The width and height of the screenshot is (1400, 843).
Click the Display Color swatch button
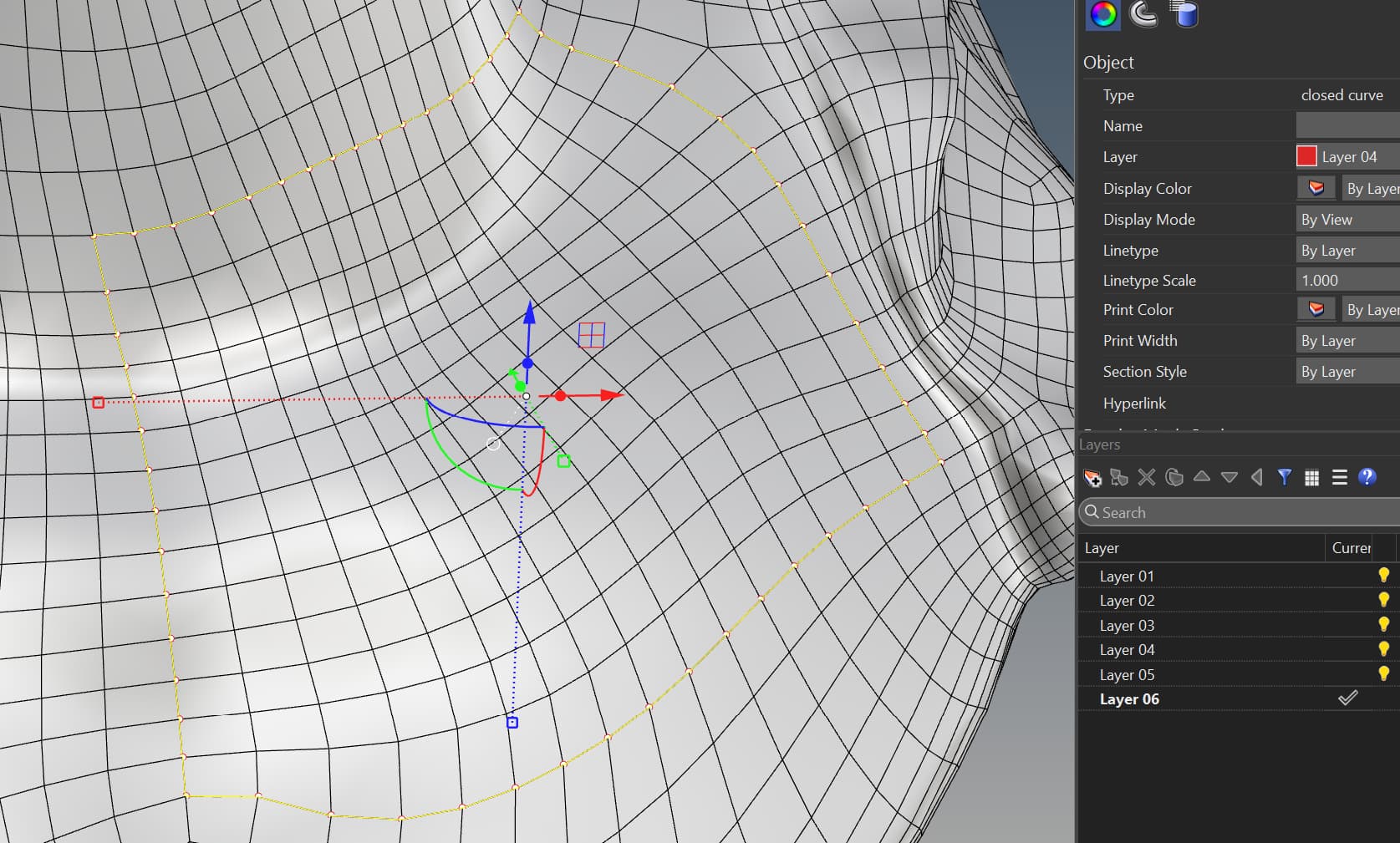tap(1316, 189)
